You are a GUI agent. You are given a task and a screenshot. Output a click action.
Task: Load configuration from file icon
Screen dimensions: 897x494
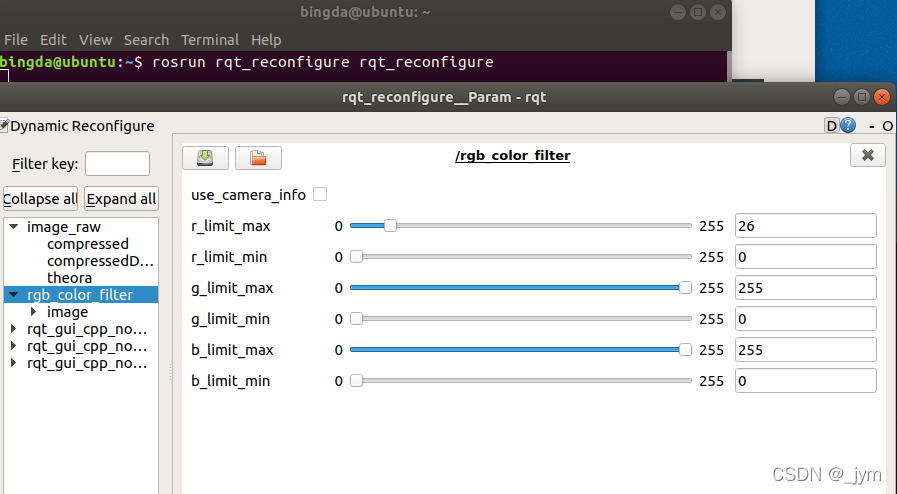[x=258, y=158]
